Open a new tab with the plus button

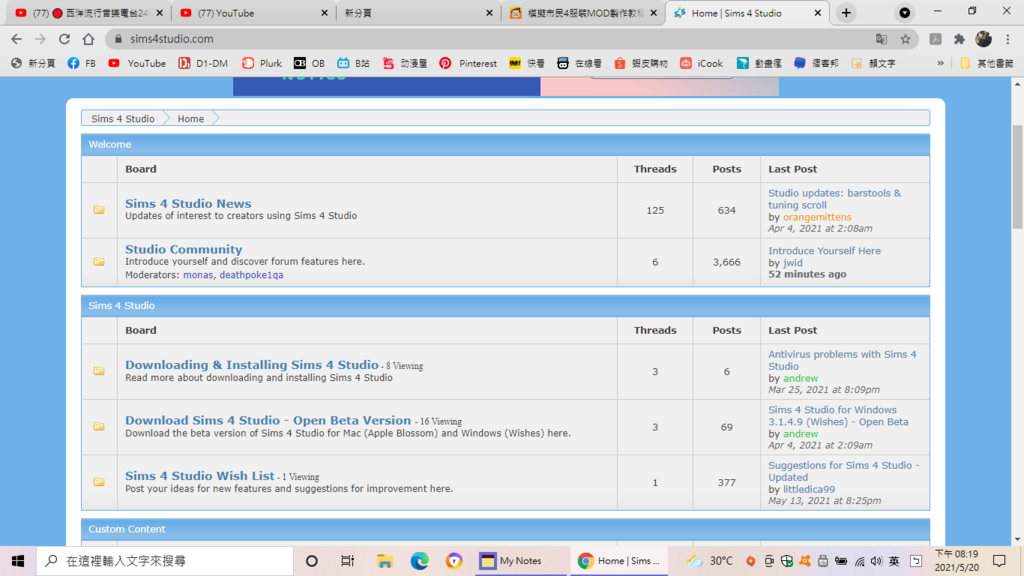846,13
